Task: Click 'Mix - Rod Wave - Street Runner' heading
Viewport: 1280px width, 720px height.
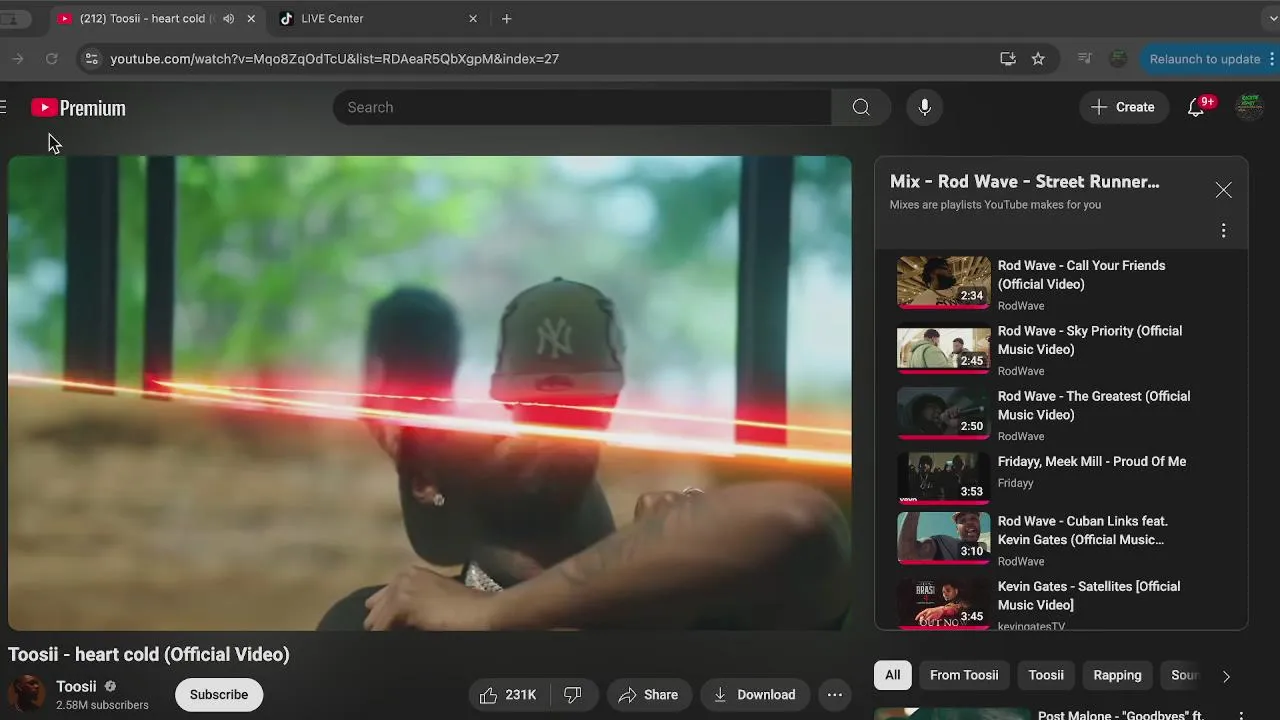Action: point(1025,182)
